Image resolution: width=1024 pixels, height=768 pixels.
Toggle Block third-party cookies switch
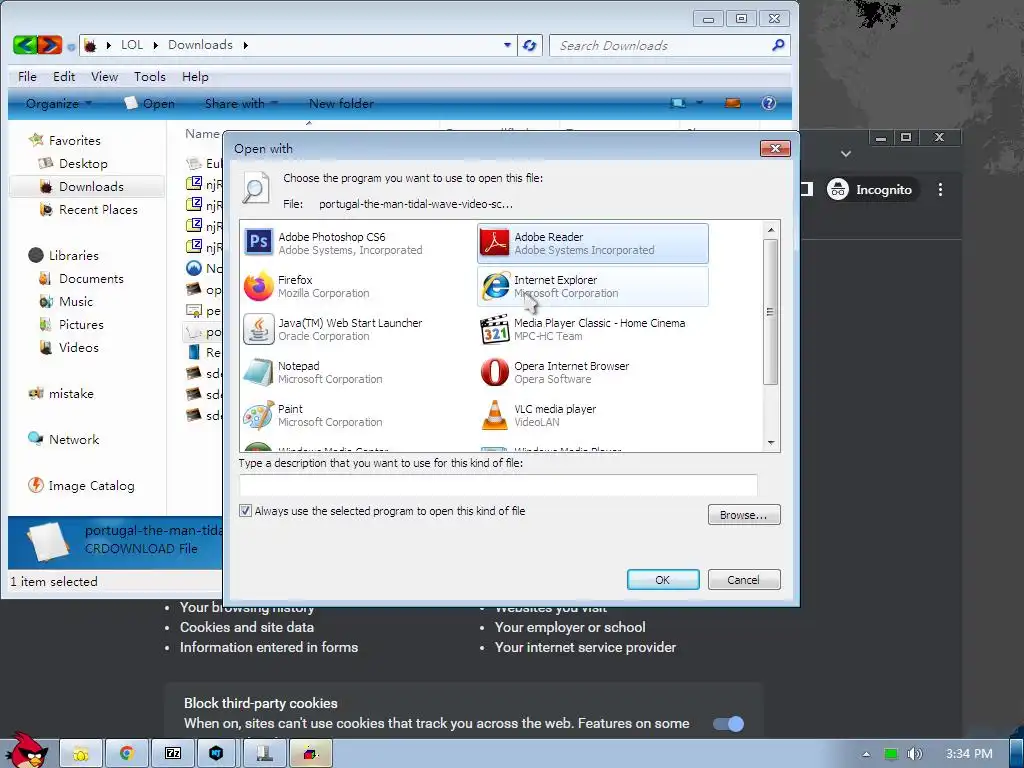pos(728,724)
